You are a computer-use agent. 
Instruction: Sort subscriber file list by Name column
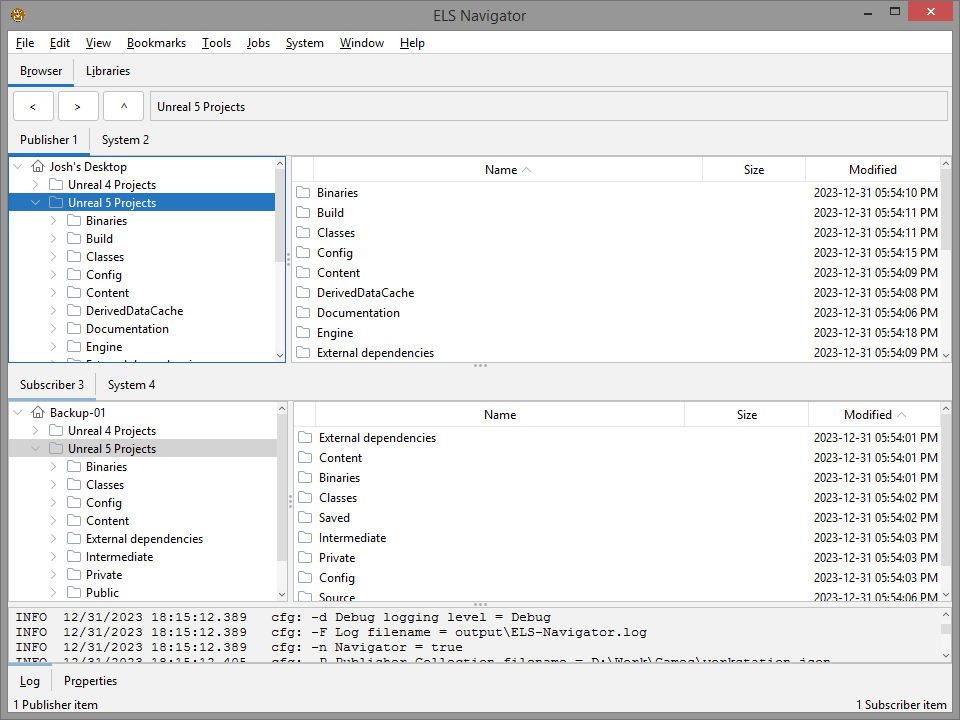(x=500, y=415)
